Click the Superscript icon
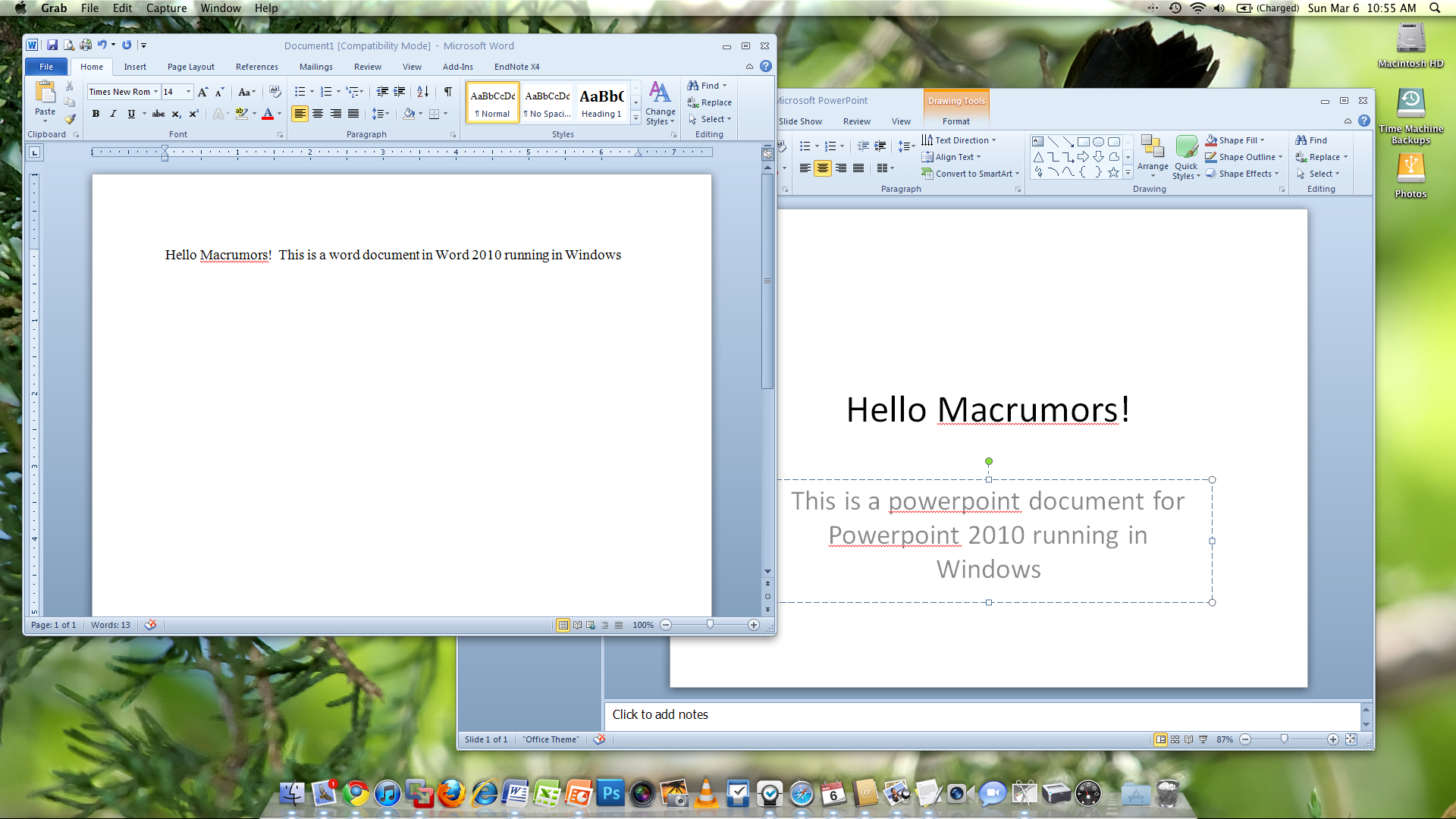1456x819 pixels. pos(193,114)
